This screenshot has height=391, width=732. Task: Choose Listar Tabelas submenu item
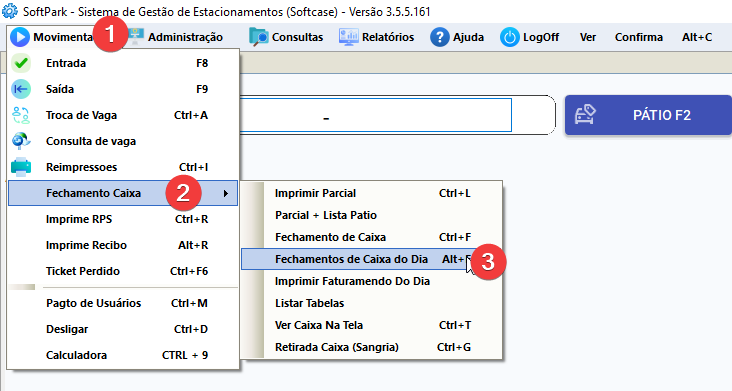click(372, 303)
